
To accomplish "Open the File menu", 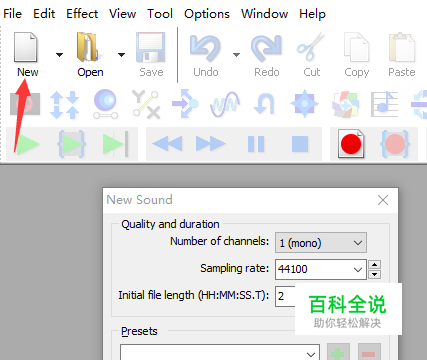I will pyautogui.click(x=12, y=14).
